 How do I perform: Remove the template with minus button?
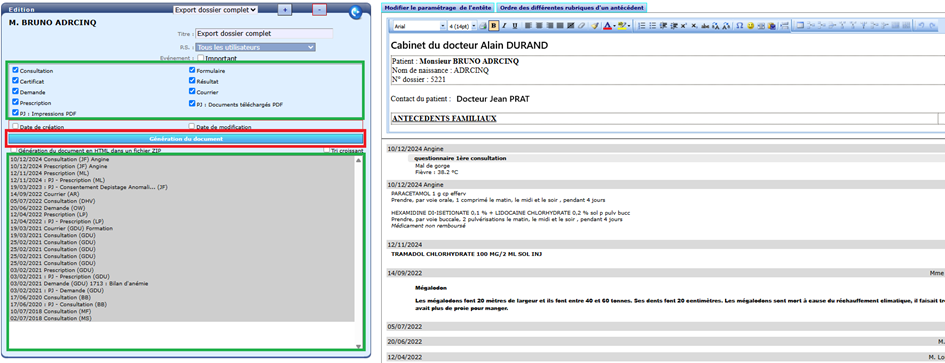tap(319, 10)
